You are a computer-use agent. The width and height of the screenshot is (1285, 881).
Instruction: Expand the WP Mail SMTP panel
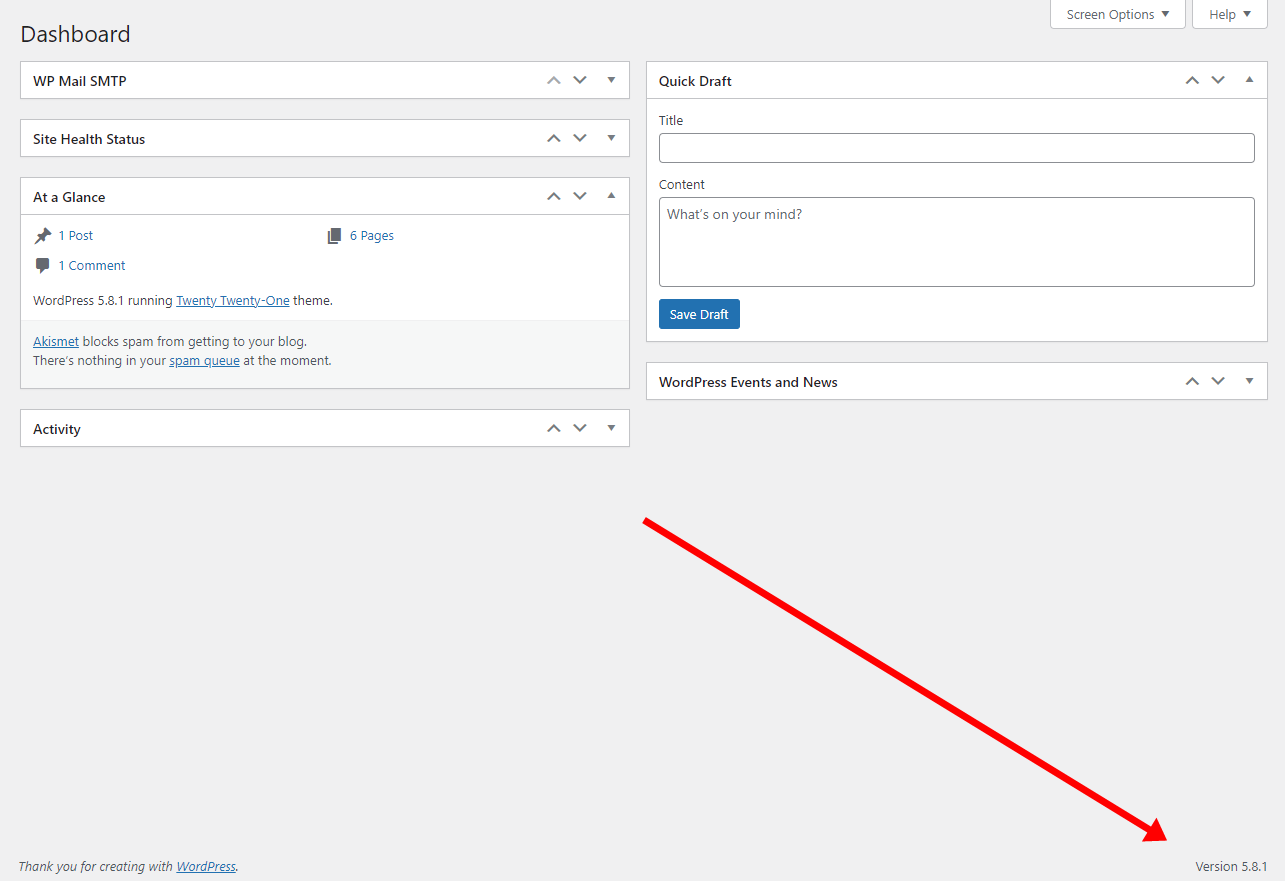[611, 80]
